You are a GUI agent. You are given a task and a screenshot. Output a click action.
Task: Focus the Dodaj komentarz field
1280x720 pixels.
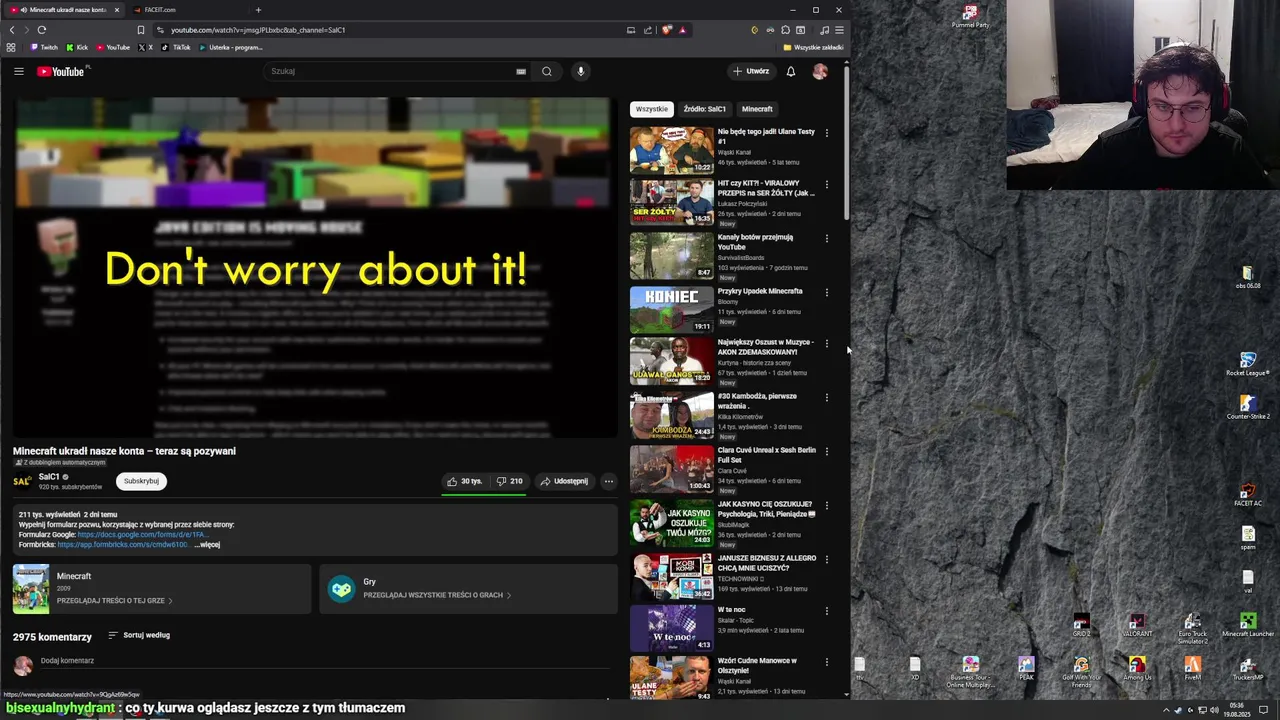(x=325, y=661)
